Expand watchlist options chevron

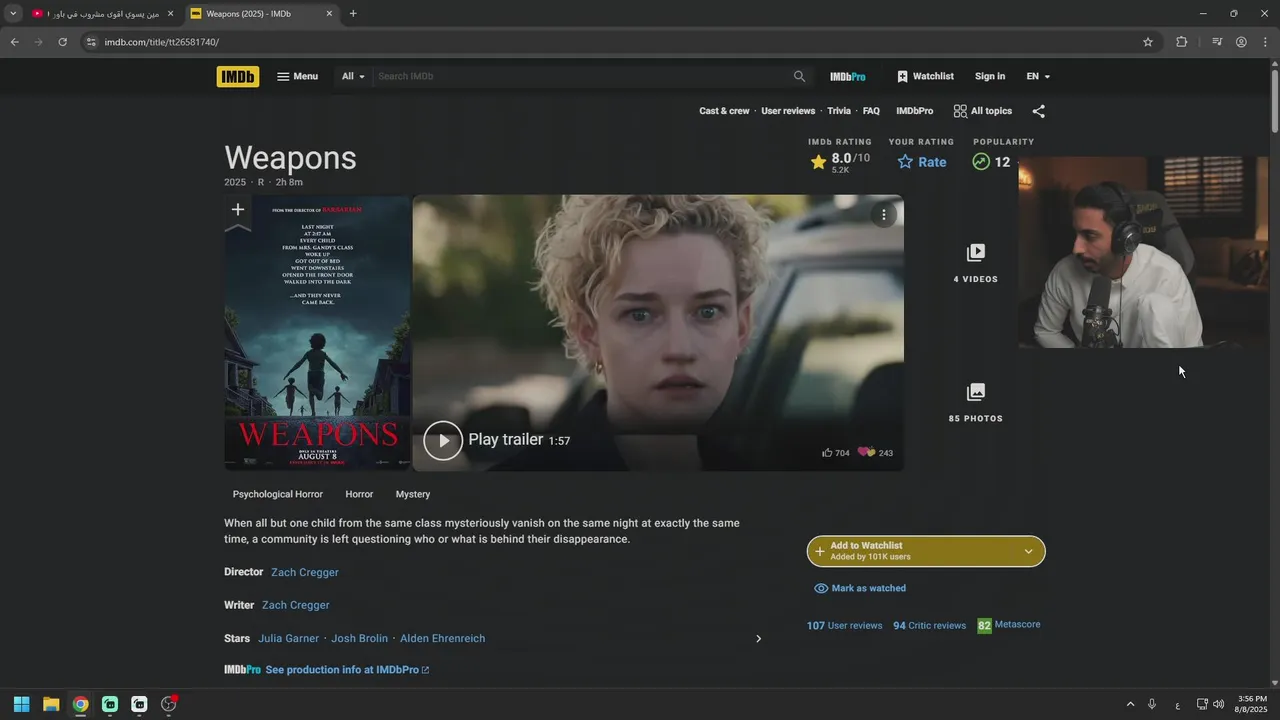click(1028, 551)
